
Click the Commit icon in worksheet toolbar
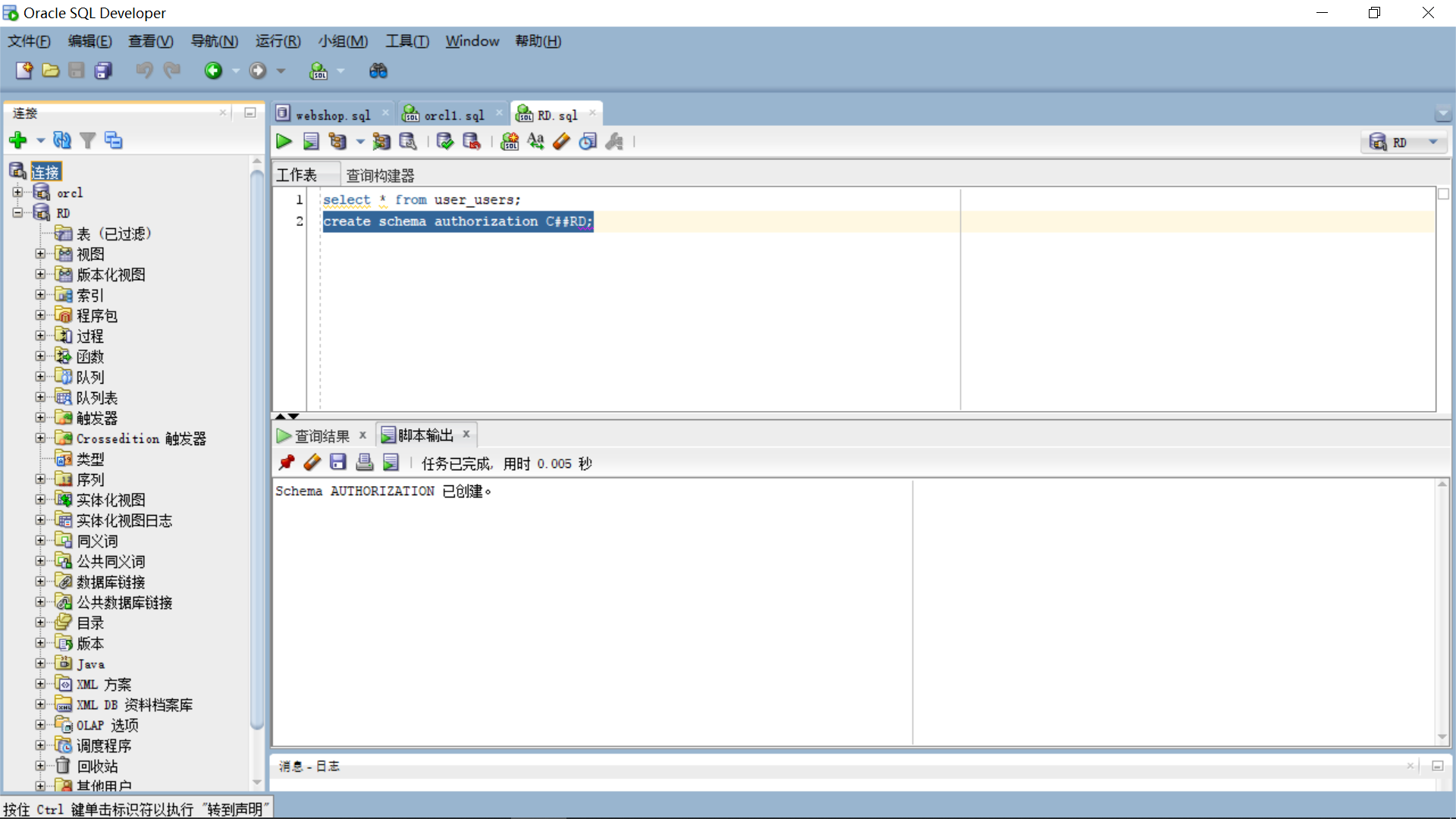coord(445,141)
